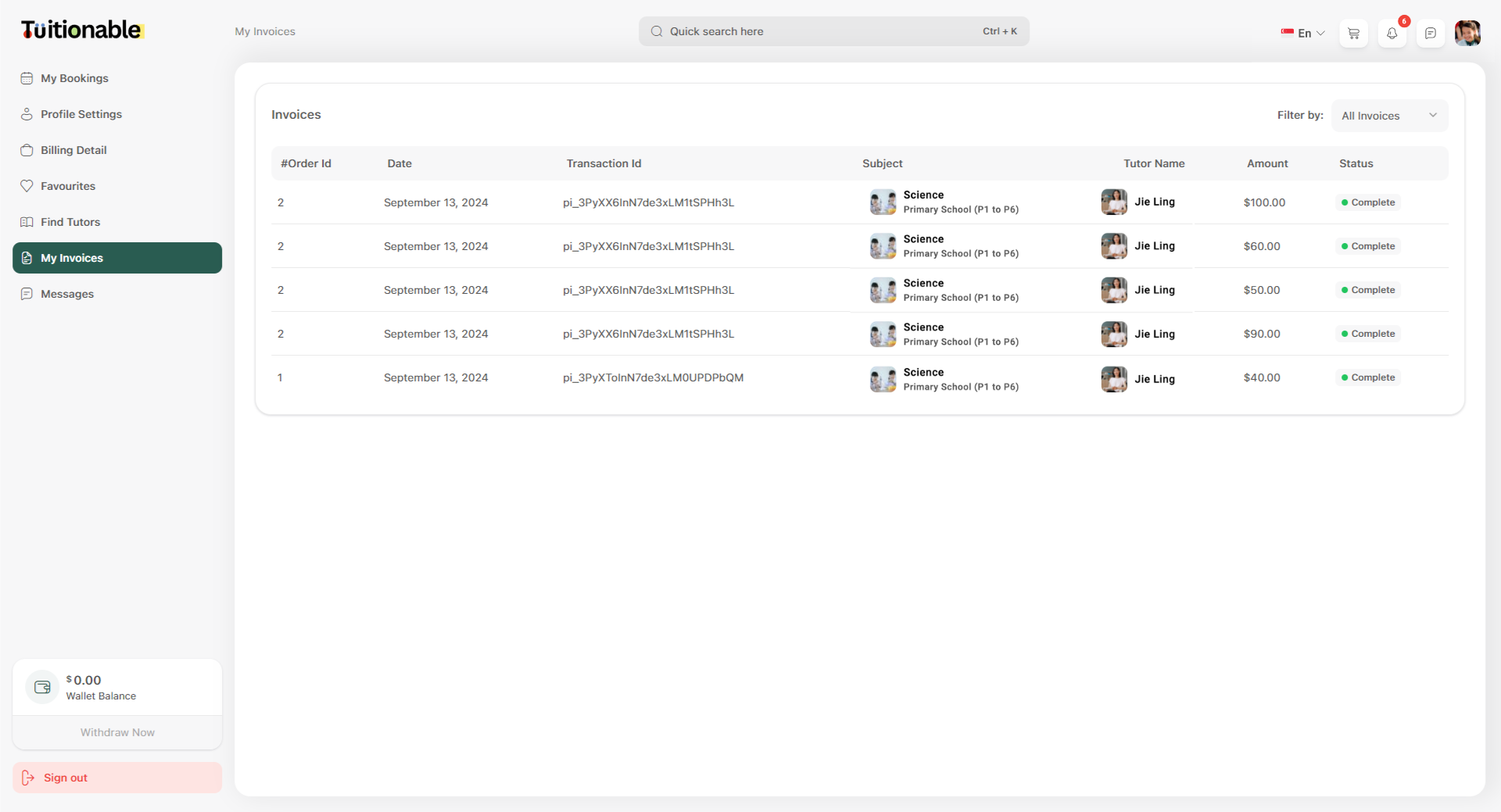Click Complete status in $60.00 row
Viewport: 1501px width, 812px height.
pos(1368,246)
